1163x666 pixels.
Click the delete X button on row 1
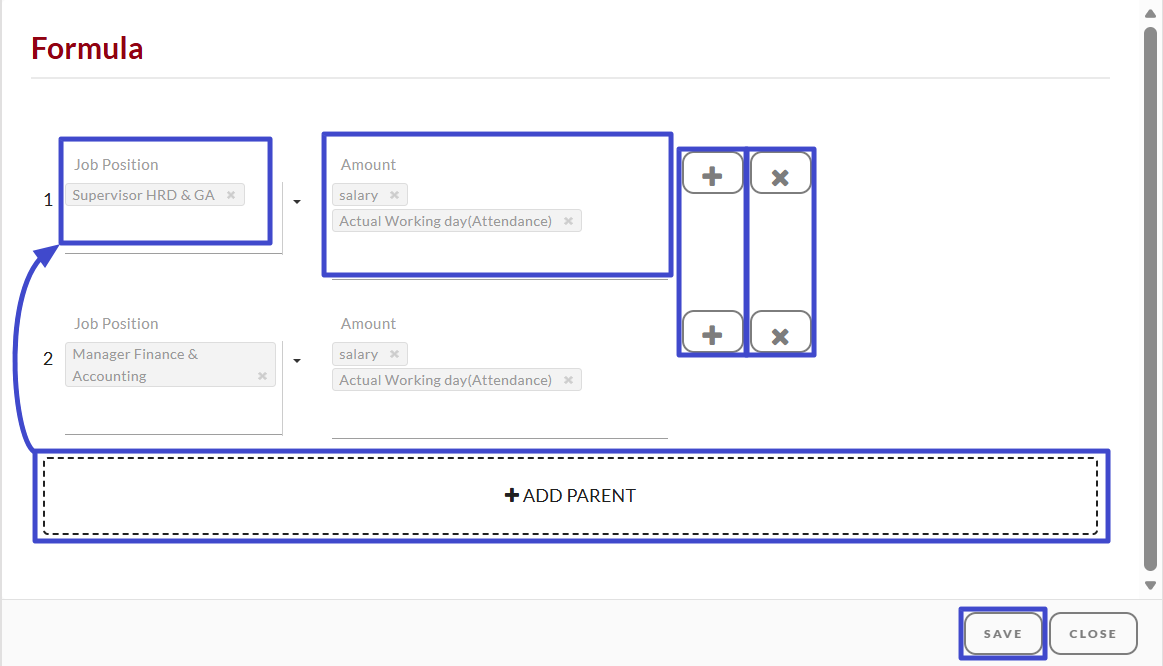[780, 174]
